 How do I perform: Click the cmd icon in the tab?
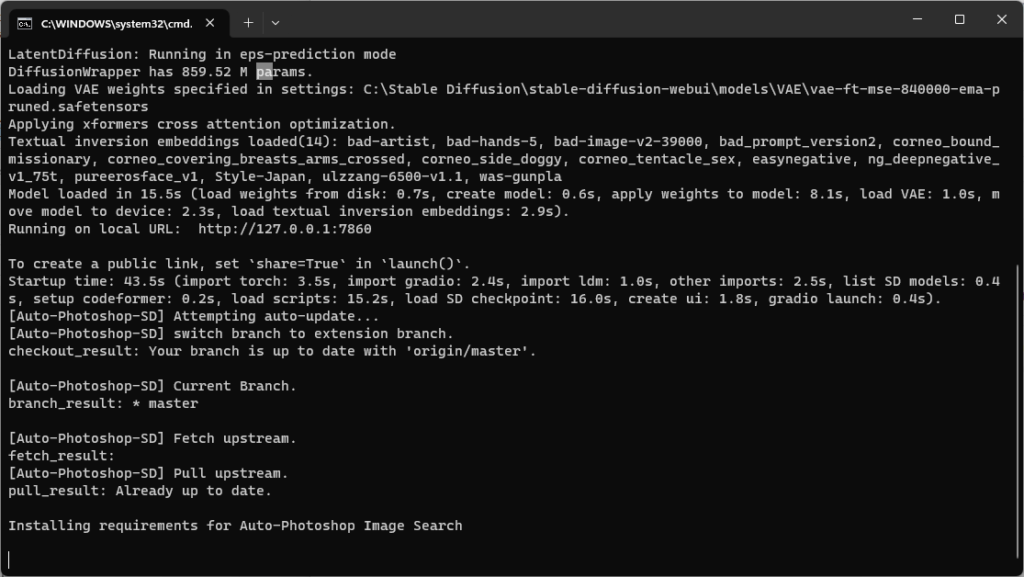24,23
